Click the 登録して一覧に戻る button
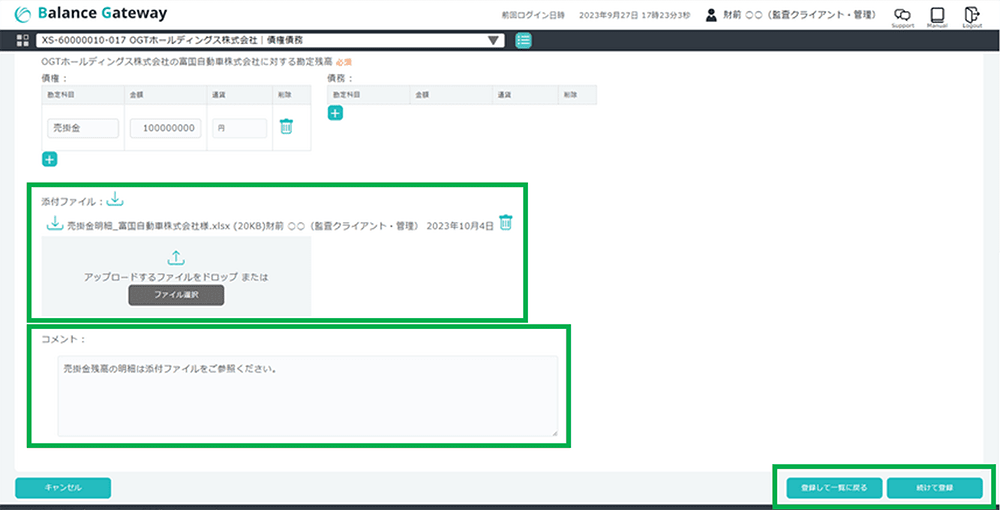Viewport: 1000px width, 510px height. [827, 488]
